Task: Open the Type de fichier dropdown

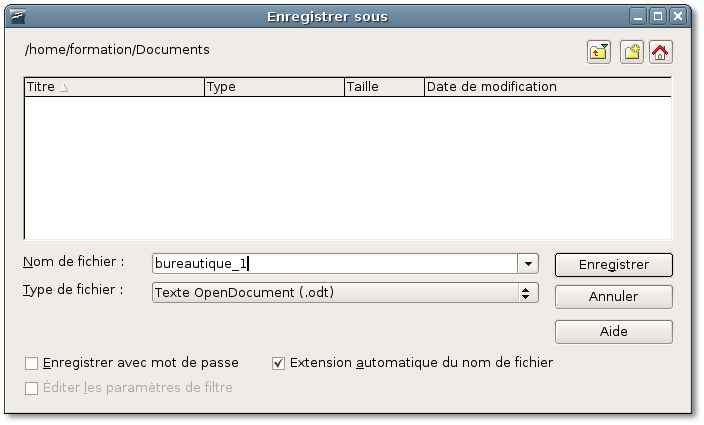Action: coord(345,293)
